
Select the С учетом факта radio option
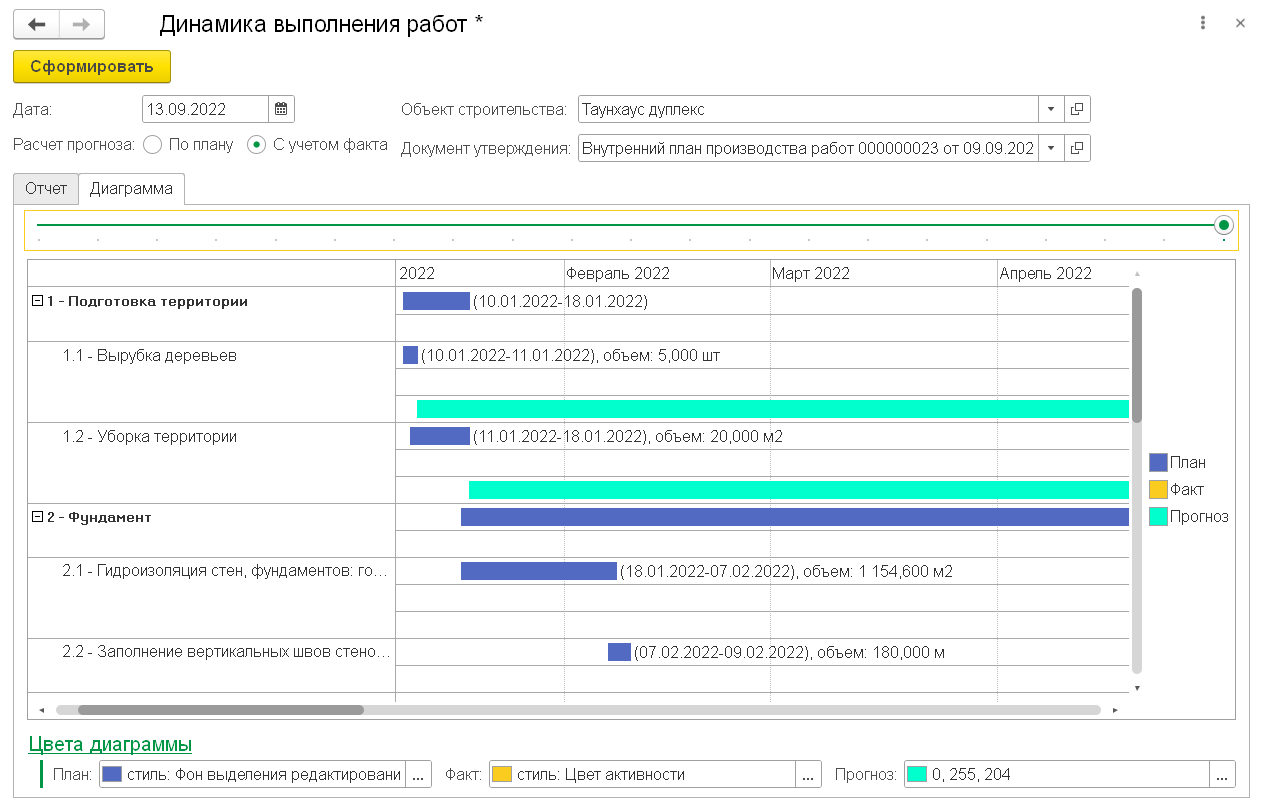pos(257,145)
